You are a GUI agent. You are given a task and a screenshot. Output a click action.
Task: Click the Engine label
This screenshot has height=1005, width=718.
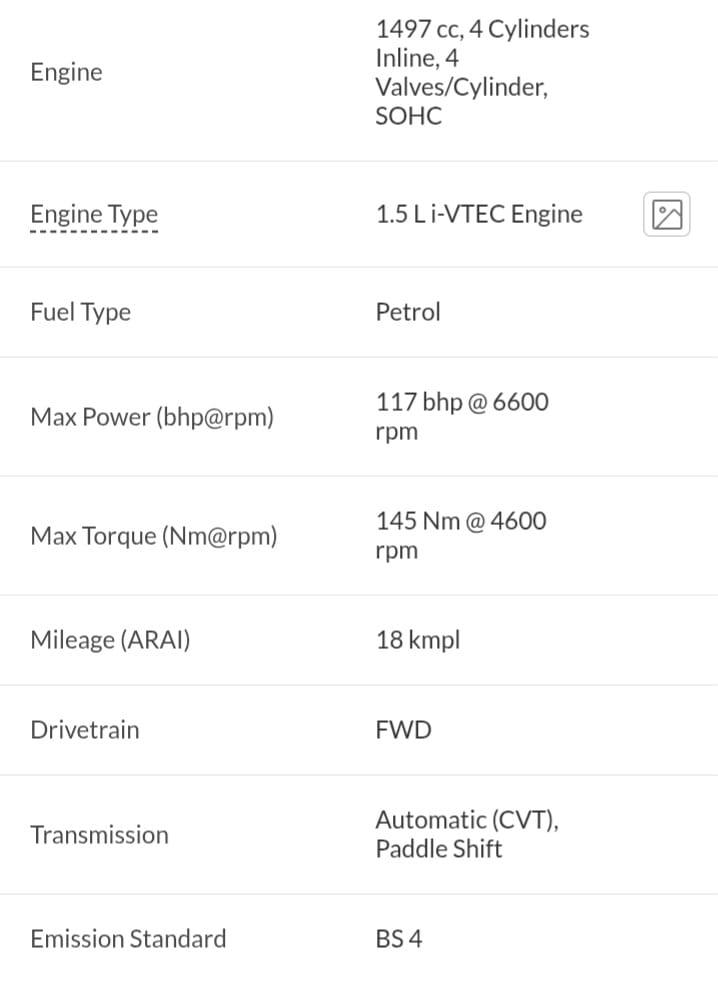click(x=66, y=72)
